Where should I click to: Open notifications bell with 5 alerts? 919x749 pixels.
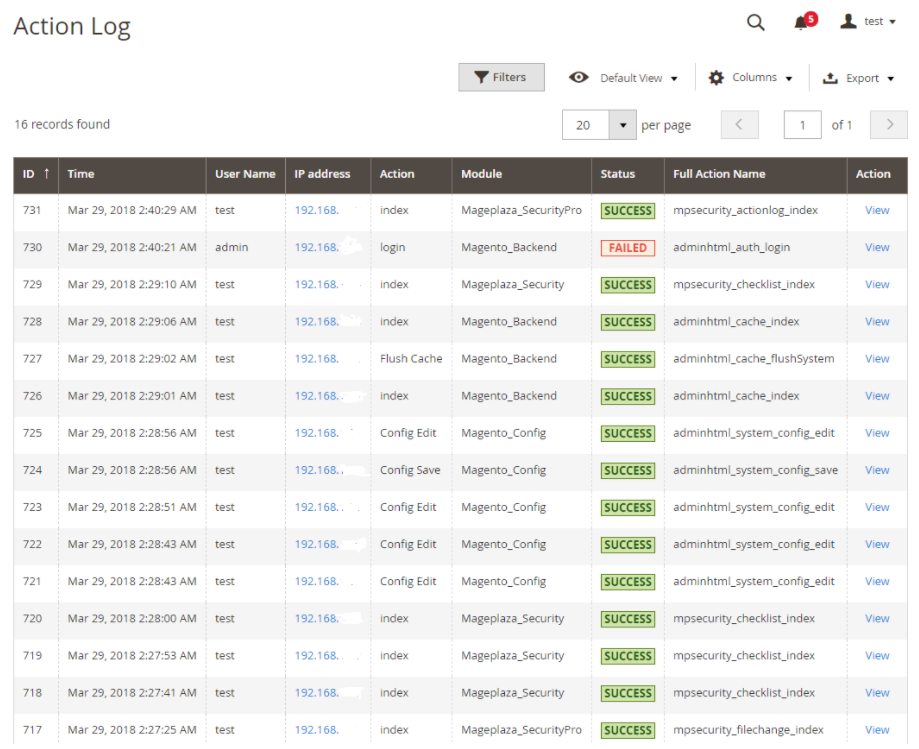pos(805,22)
